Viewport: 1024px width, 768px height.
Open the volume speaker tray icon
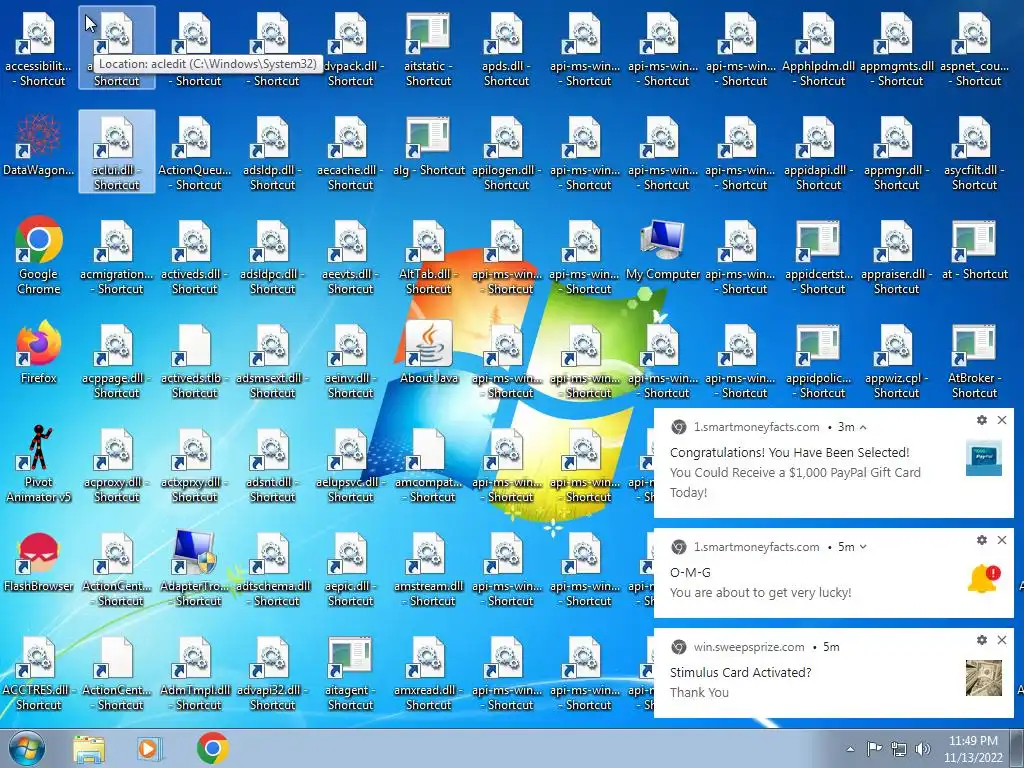923,749
